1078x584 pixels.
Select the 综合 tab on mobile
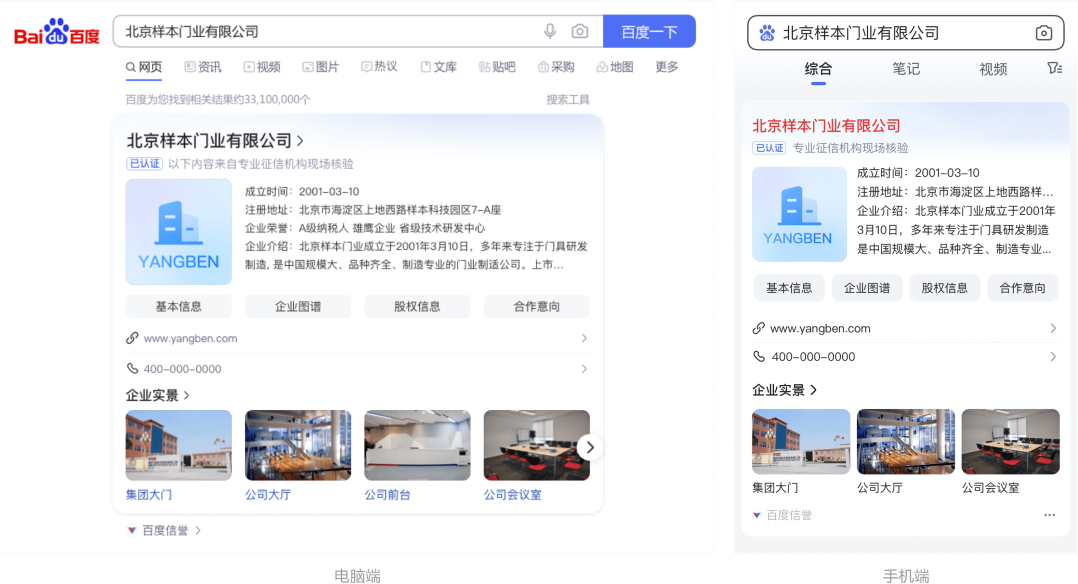pos(818,69)
